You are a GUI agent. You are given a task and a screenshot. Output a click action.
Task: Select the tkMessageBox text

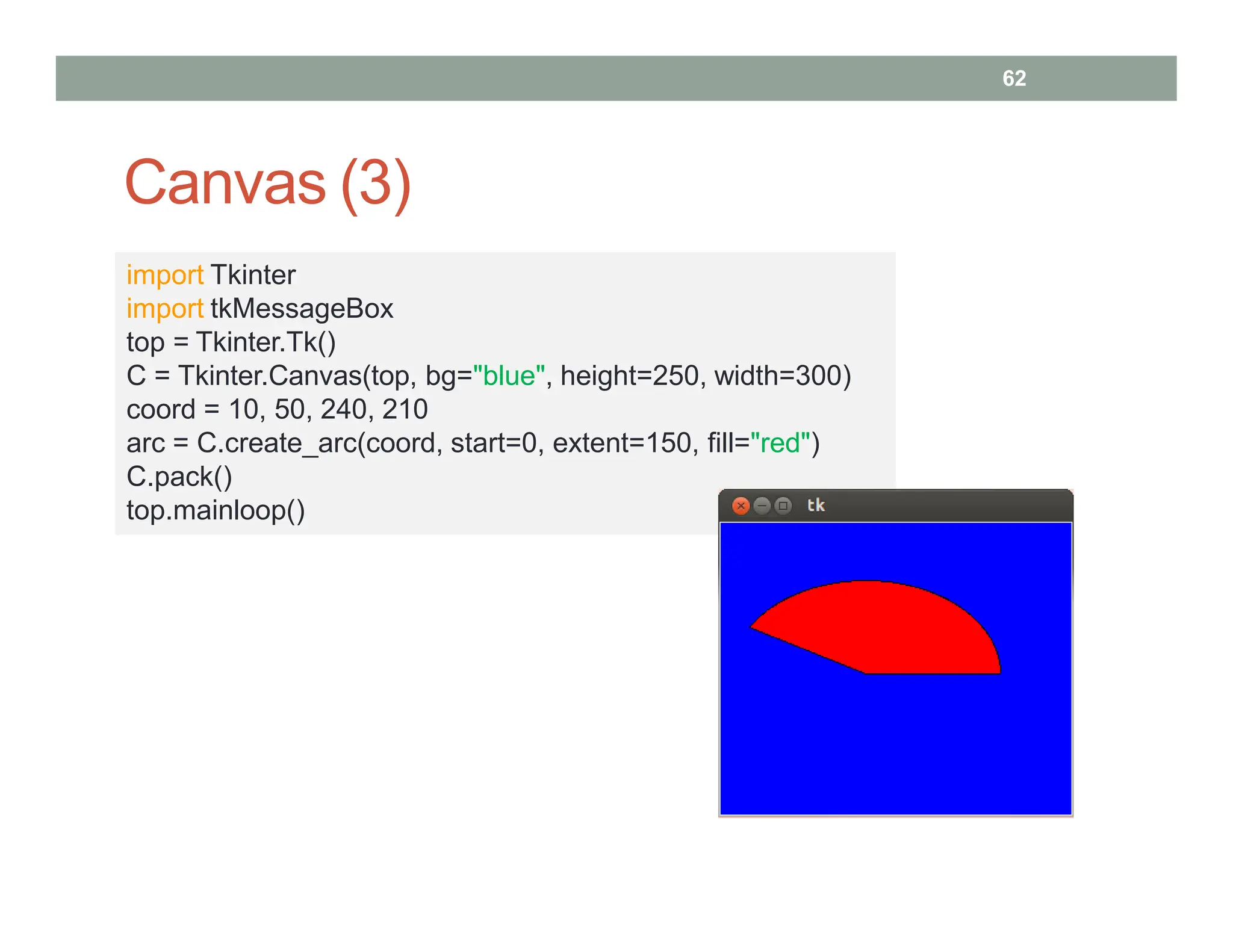(302, 309)
